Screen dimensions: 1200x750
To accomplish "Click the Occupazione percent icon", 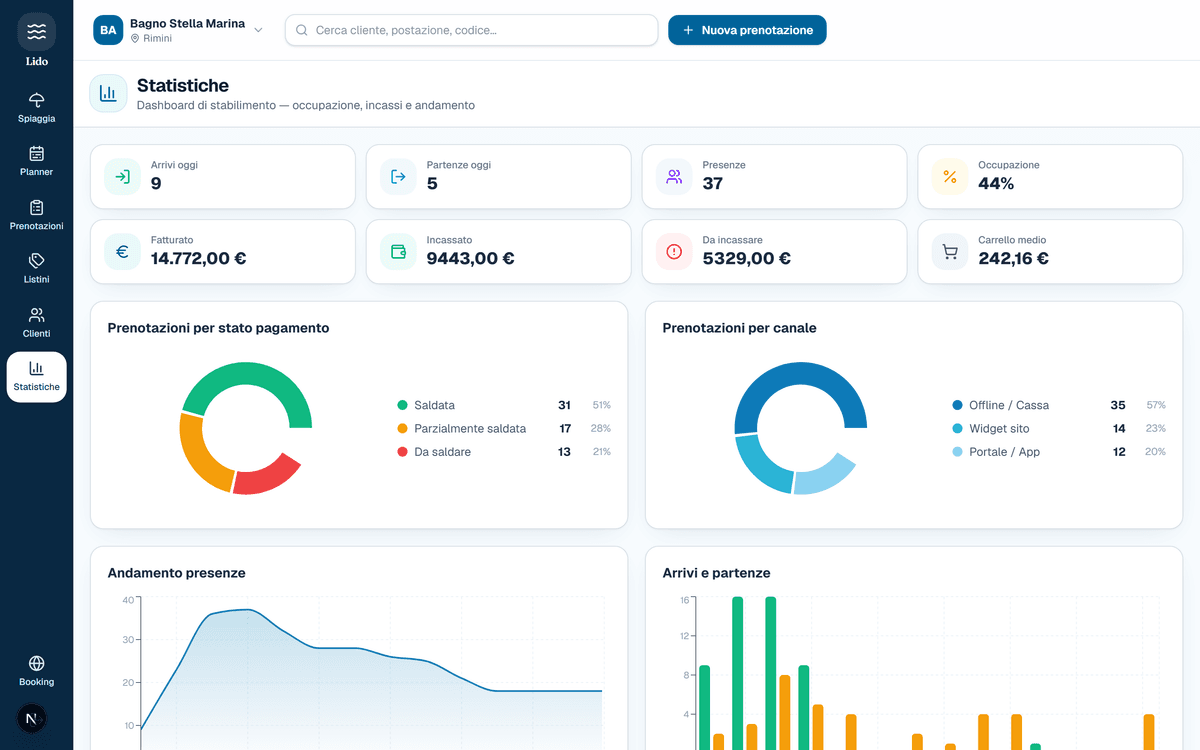I will [950, 177].
